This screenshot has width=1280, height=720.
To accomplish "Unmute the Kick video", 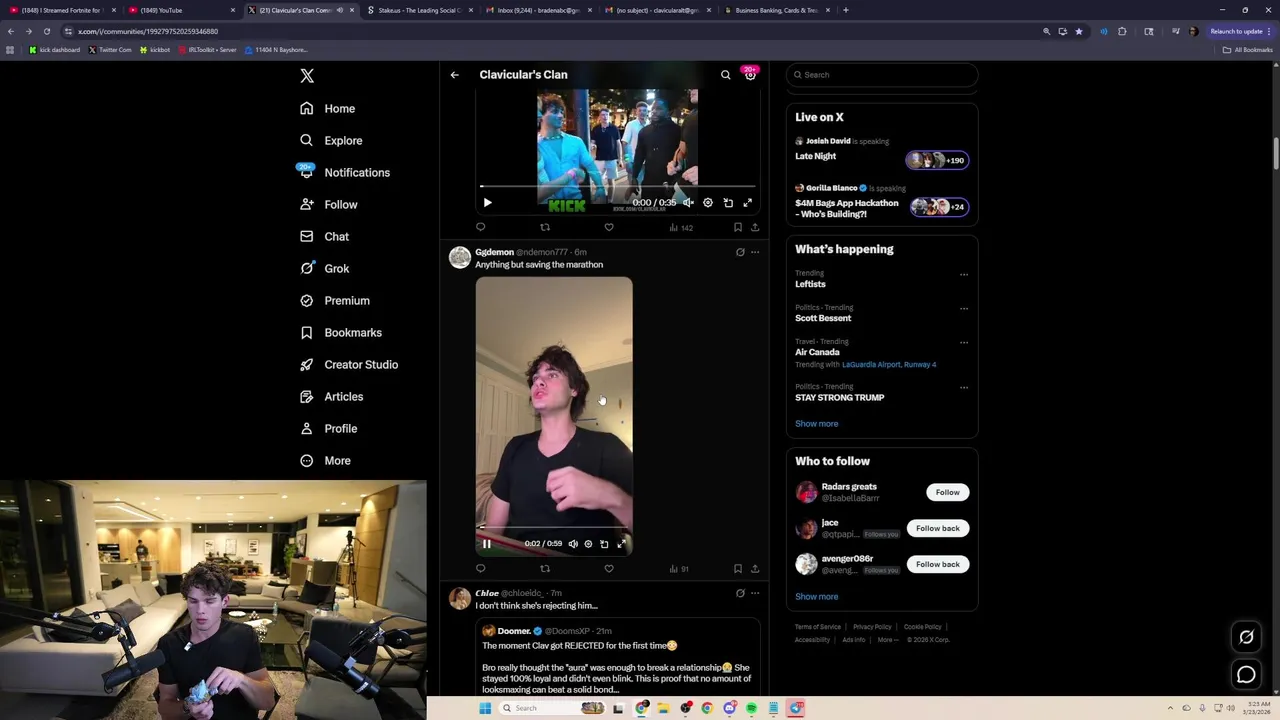I will 688,203.
